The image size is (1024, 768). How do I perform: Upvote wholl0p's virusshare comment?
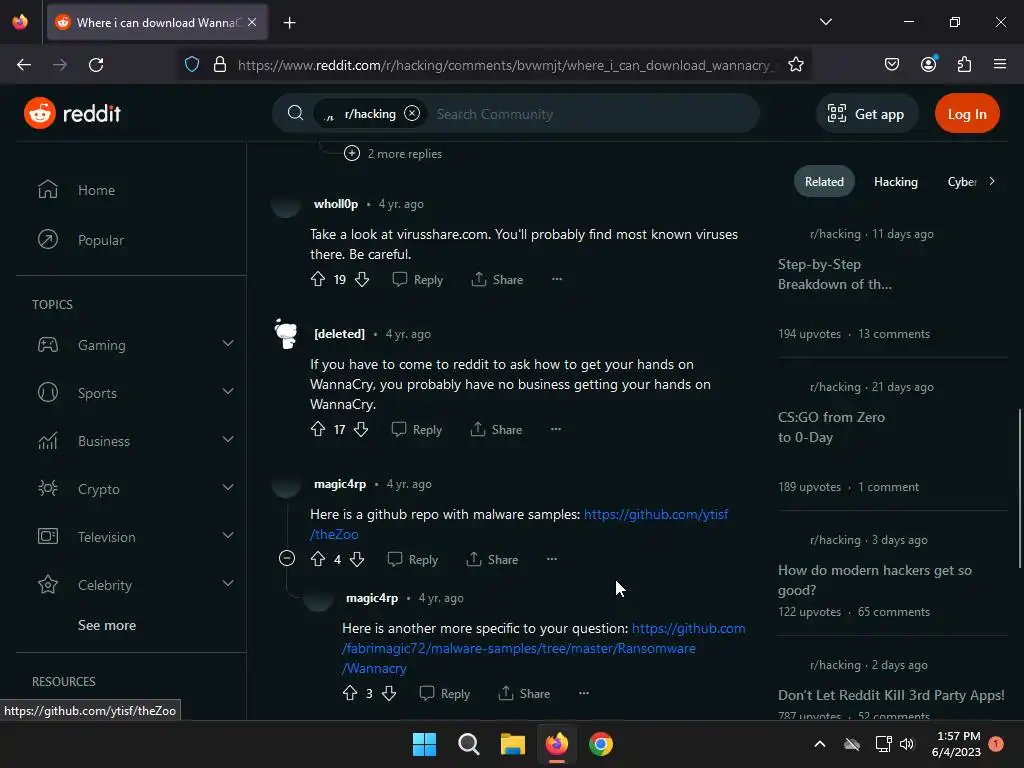point(318,280)
